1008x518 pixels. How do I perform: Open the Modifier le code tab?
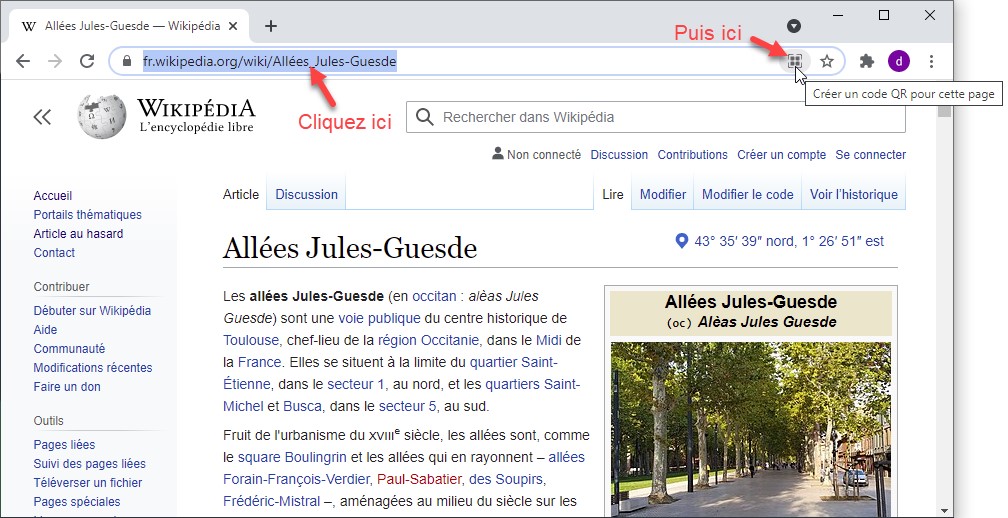747,194
